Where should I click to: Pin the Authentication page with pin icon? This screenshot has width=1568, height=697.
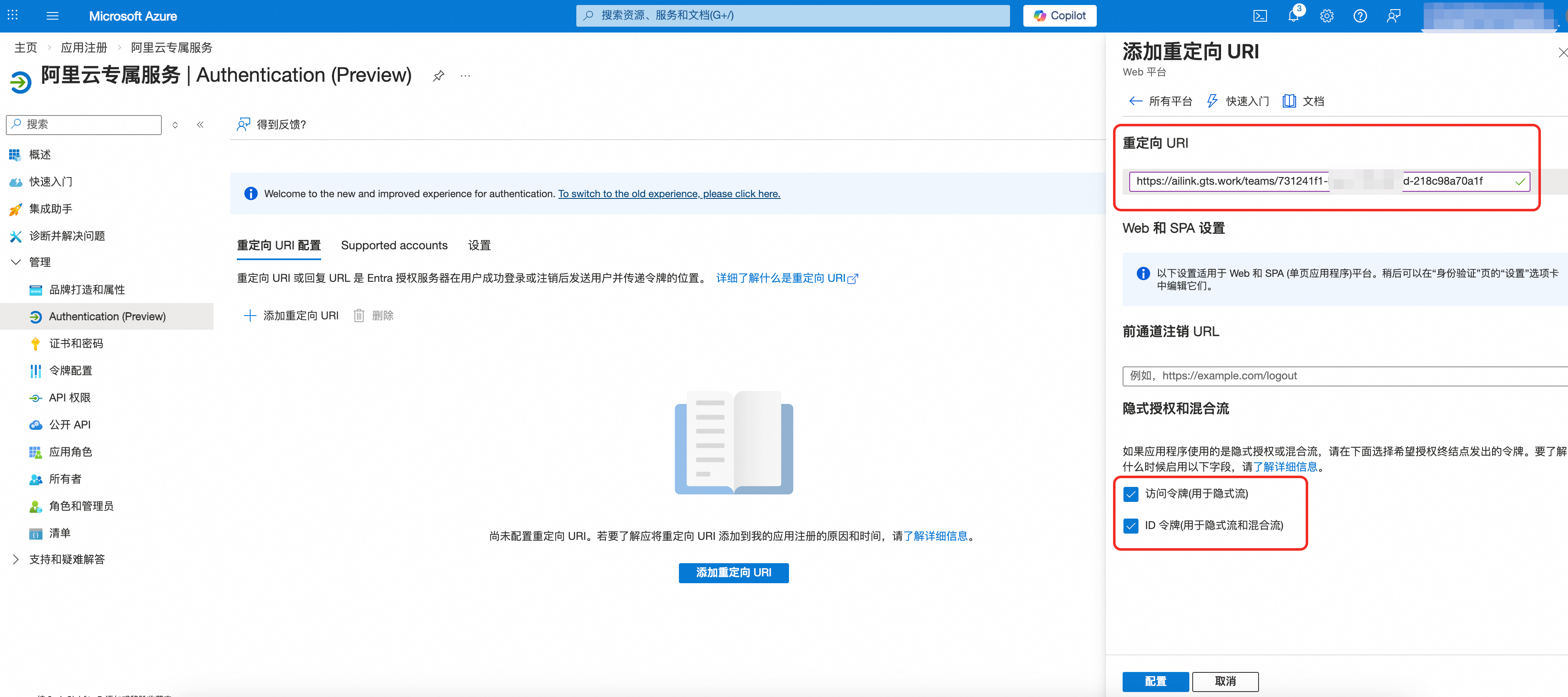(438, 76)
